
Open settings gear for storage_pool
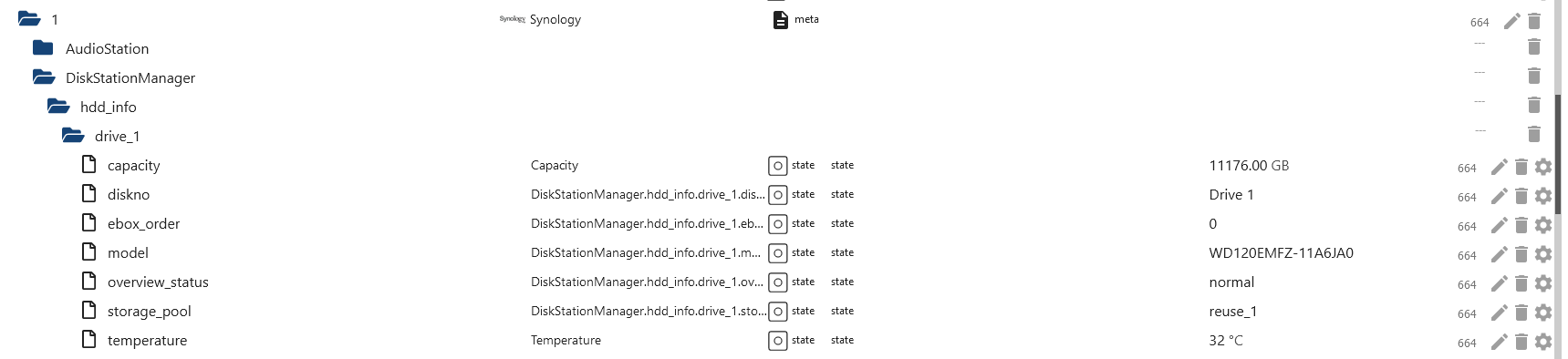1542,313
